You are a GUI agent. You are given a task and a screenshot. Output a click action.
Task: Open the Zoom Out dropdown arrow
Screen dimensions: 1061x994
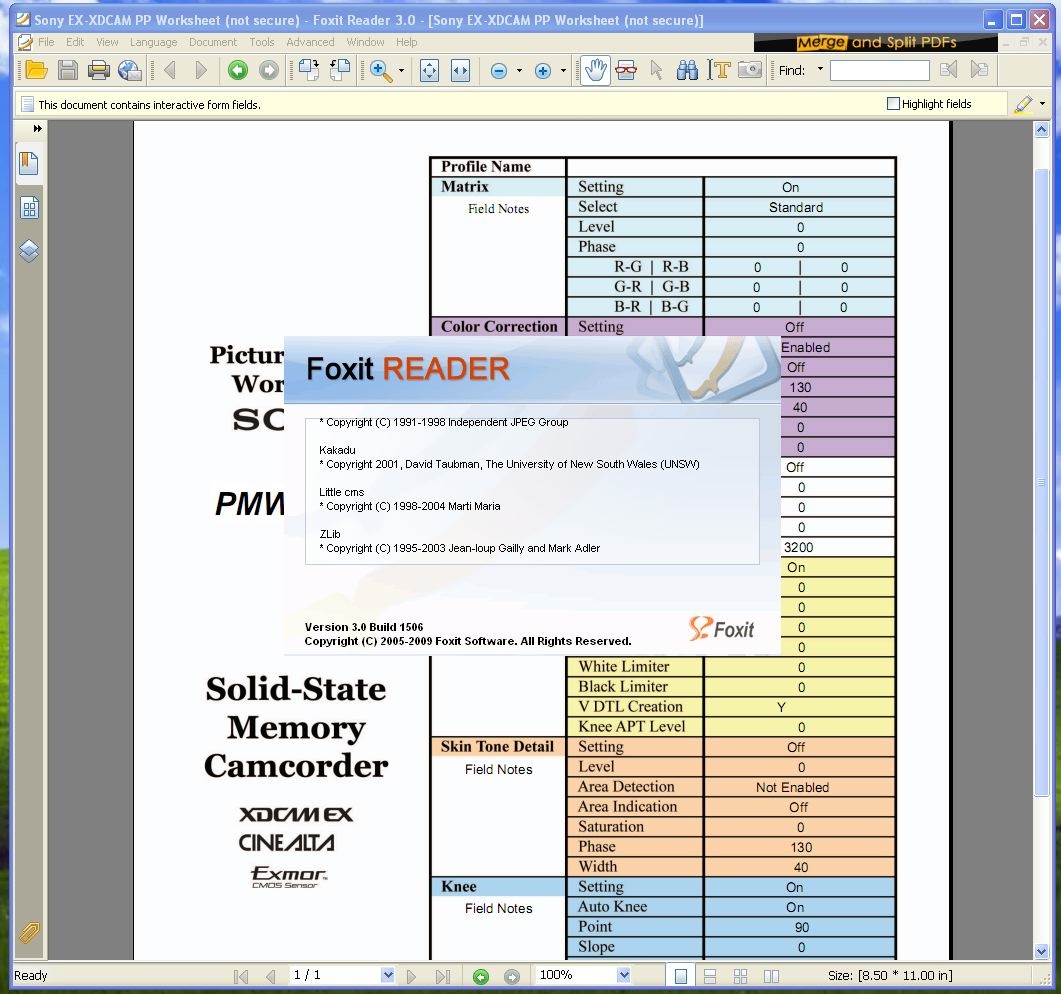[519, 70]
